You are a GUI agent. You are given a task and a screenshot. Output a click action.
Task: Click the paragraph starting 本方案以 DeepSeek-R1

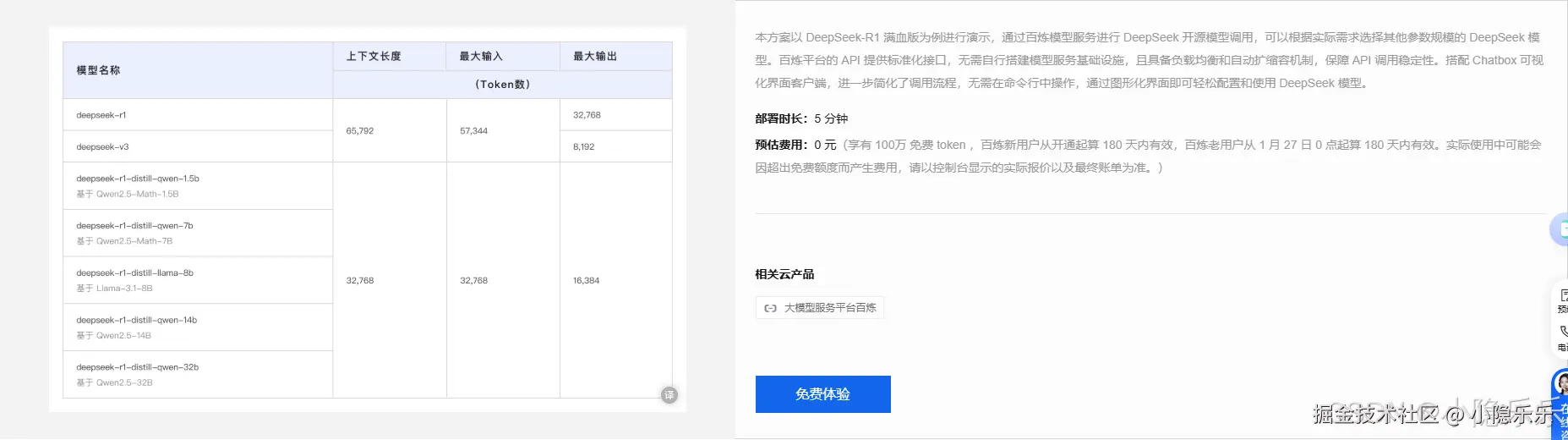pyautogui.click(x=1150, y=60)
